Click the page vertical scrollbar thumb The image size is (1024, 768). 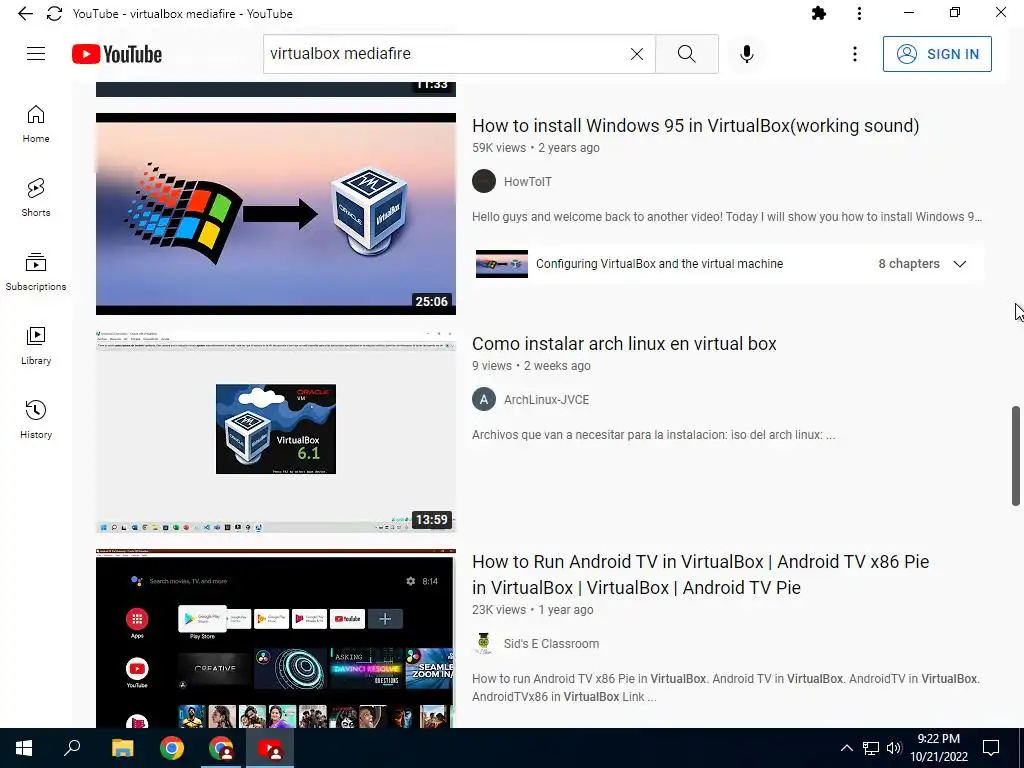[1016, 456]
